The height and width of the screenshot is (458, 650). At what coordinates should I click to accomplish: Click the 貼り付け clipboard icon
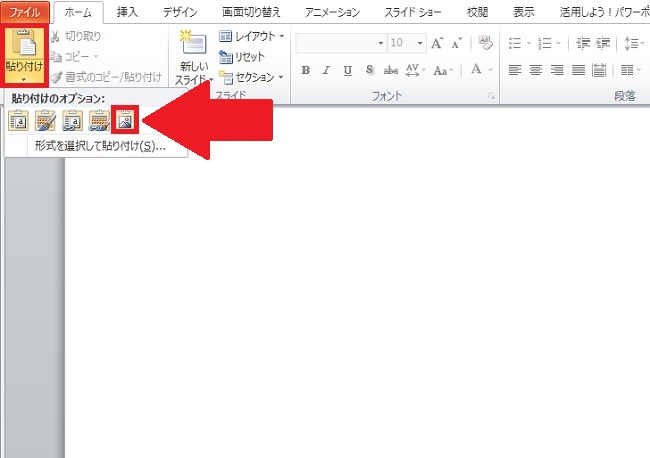point(24,42)
